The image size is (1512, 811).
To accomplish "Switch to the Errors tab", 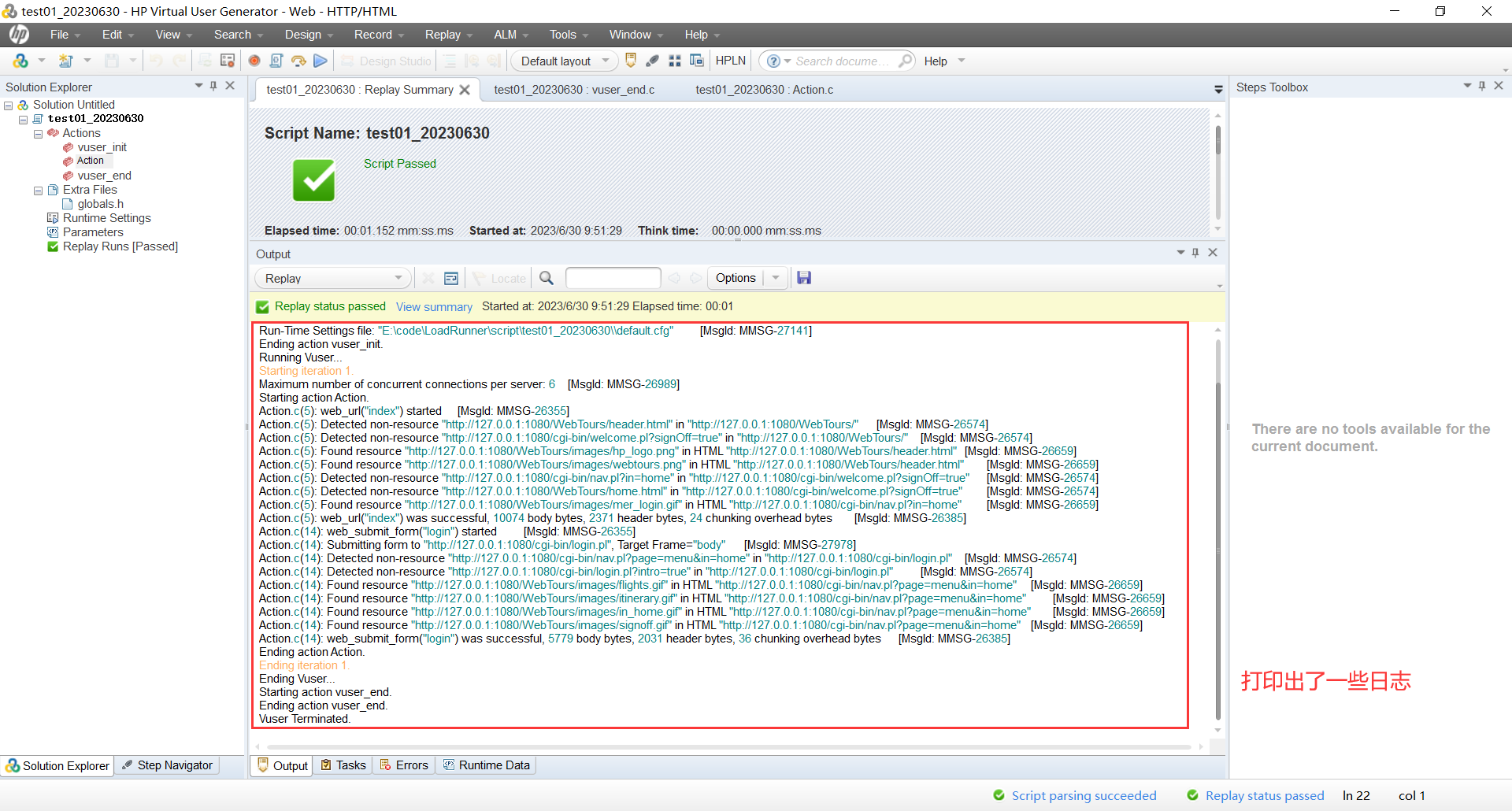I will coord(404,765).
